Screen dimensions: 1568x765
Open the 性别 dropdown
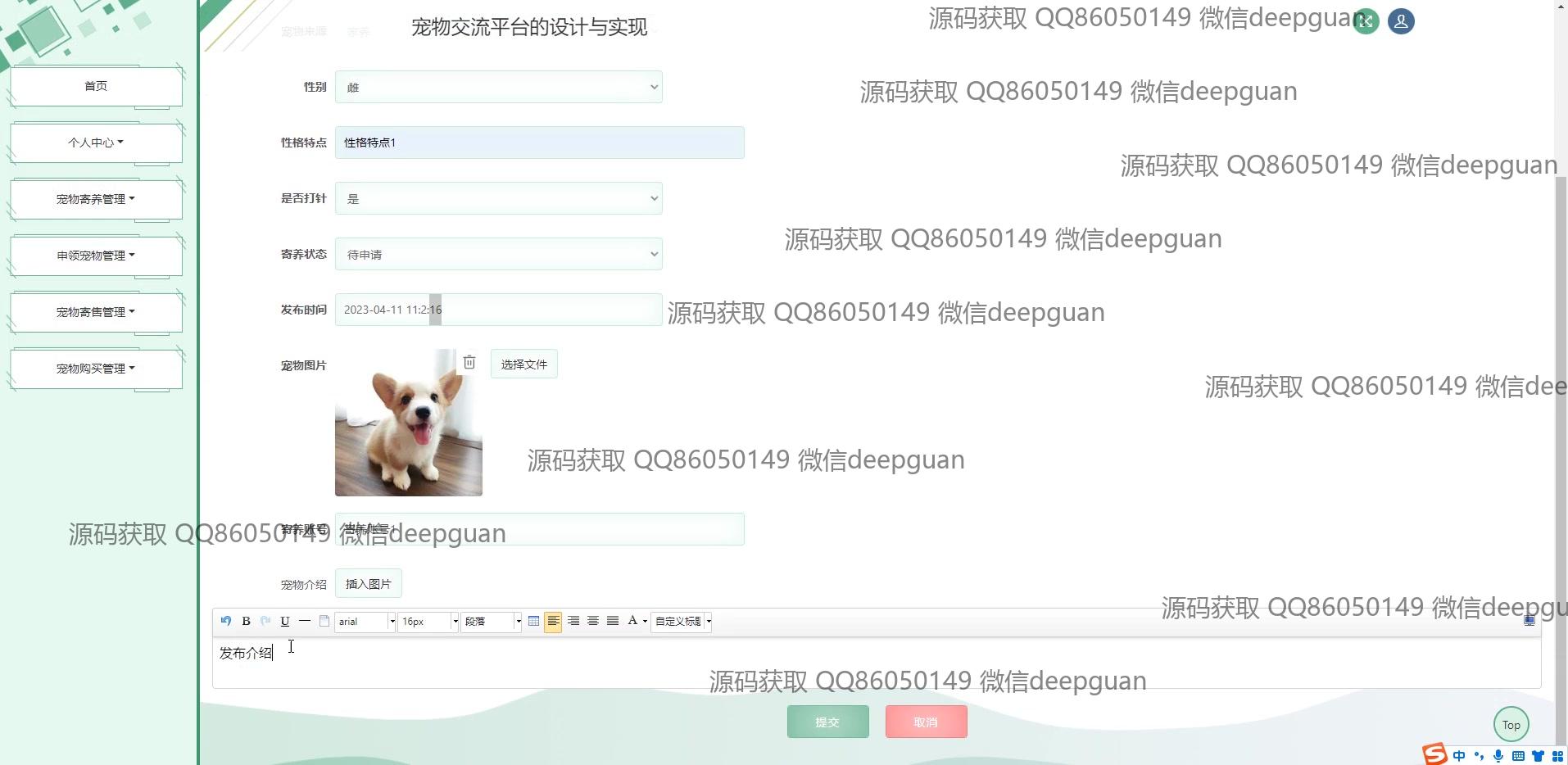(498, 88)
